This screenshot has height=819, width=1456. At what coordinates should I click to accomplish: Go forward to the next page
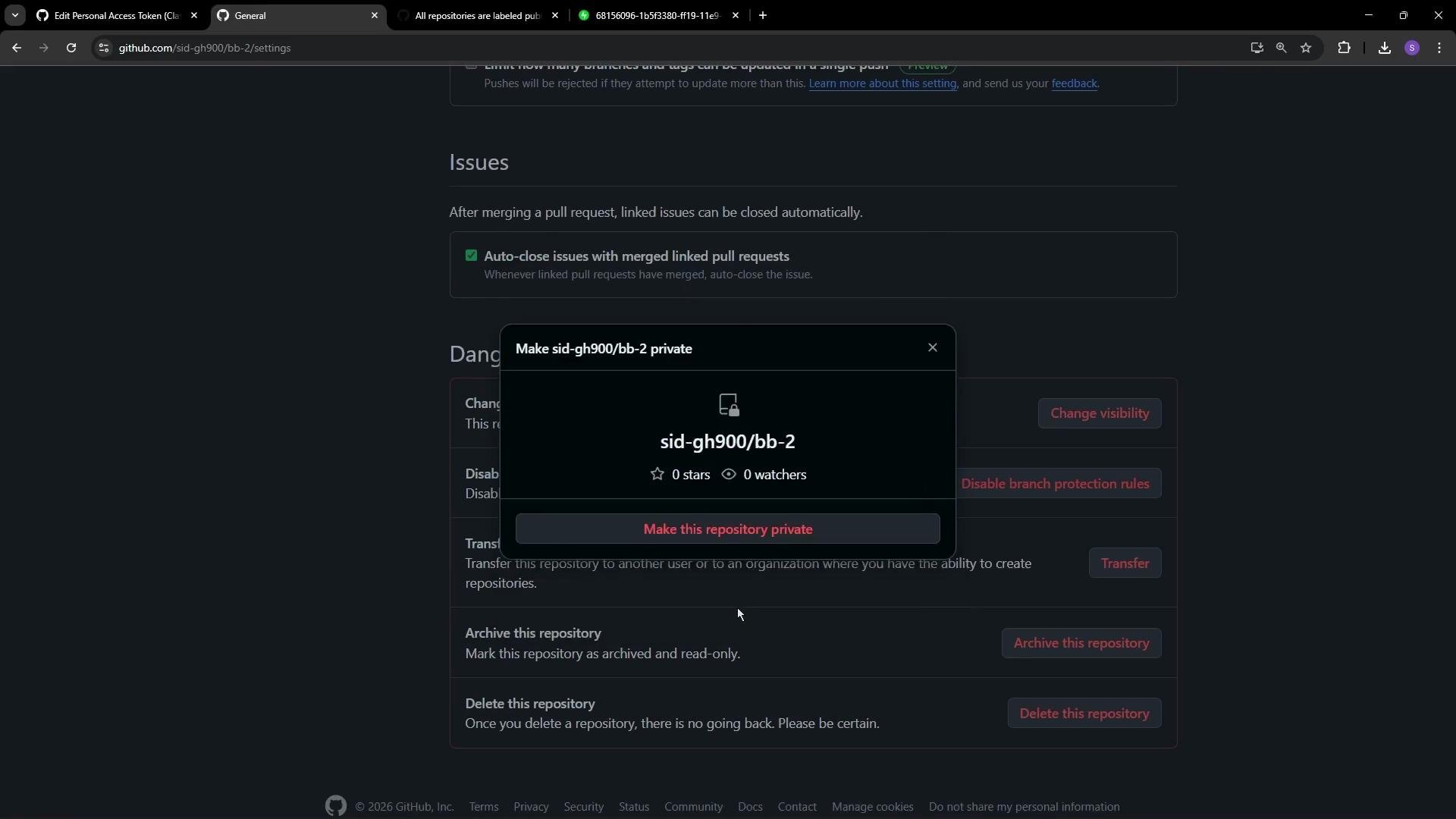click(44, 48)
